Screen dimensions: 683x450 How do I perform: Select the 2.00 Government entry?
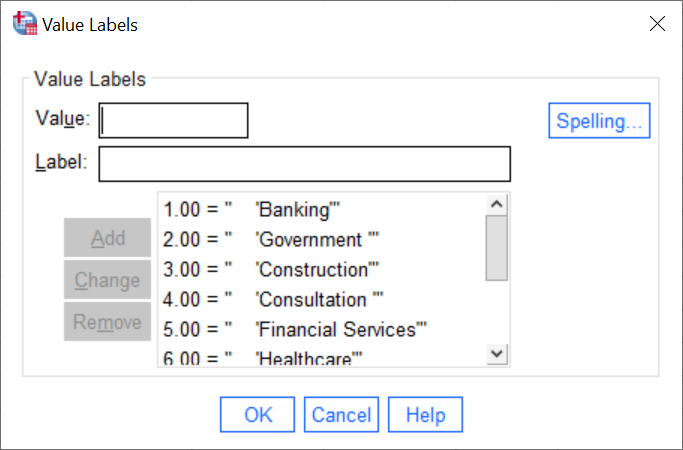point(321,240)
